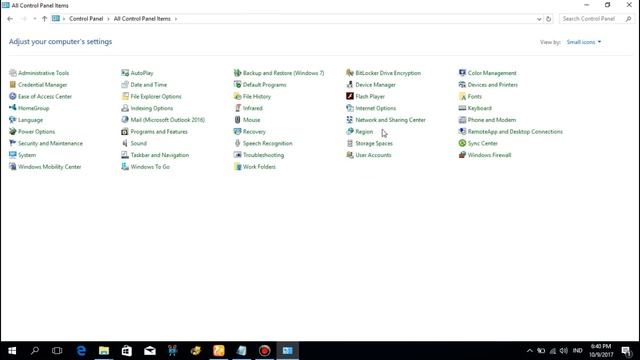Open the Administrative Tools icon

13,73
